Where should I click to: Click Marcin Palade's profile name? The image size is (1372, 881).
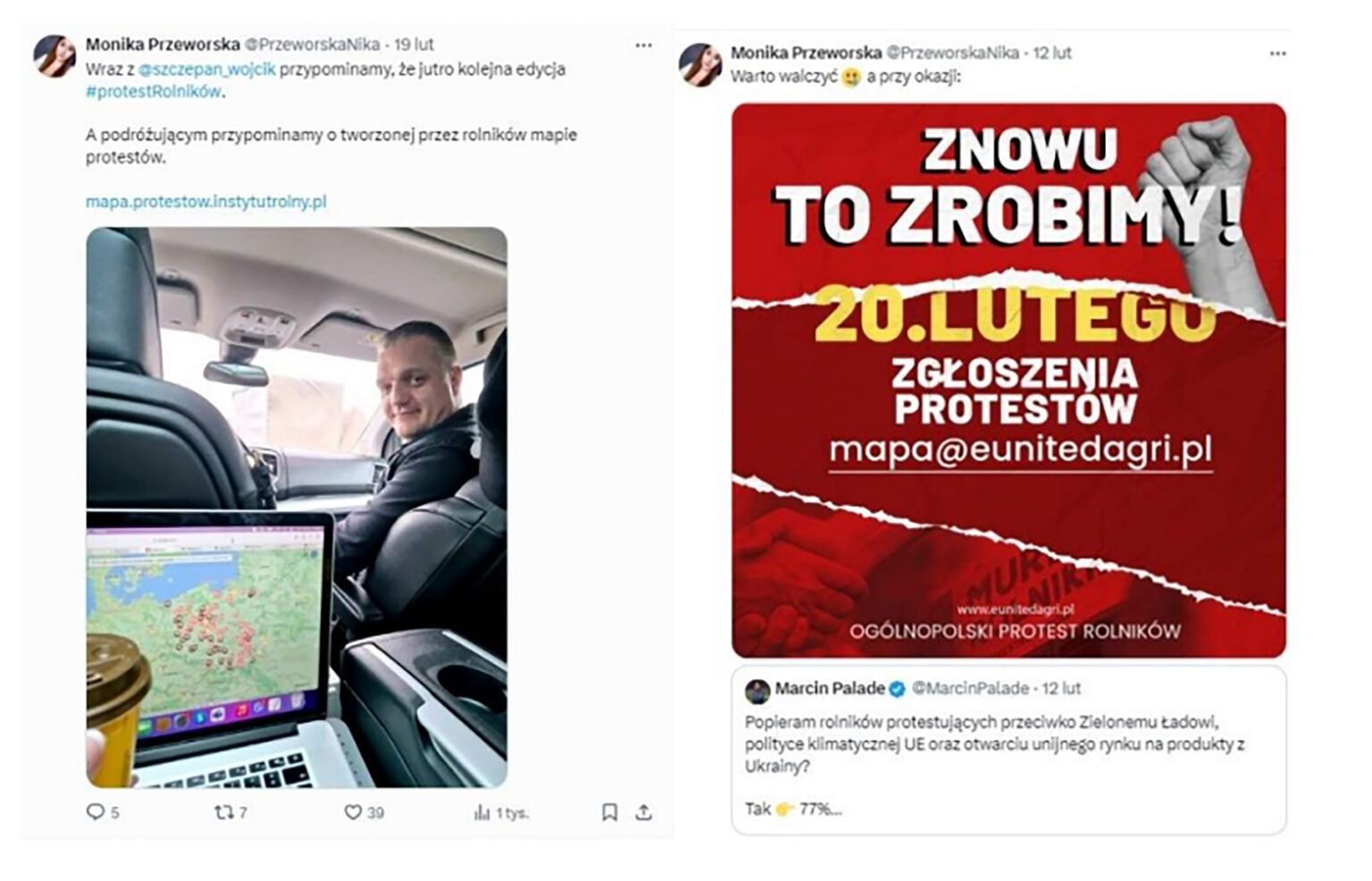pyautogui.click(x=829, y=689)
